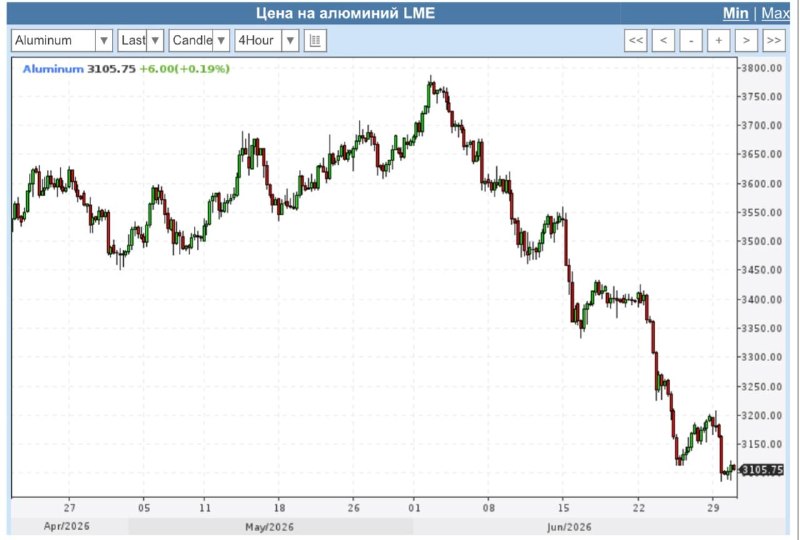Jump to latest data with >> button

click(773, 40)
